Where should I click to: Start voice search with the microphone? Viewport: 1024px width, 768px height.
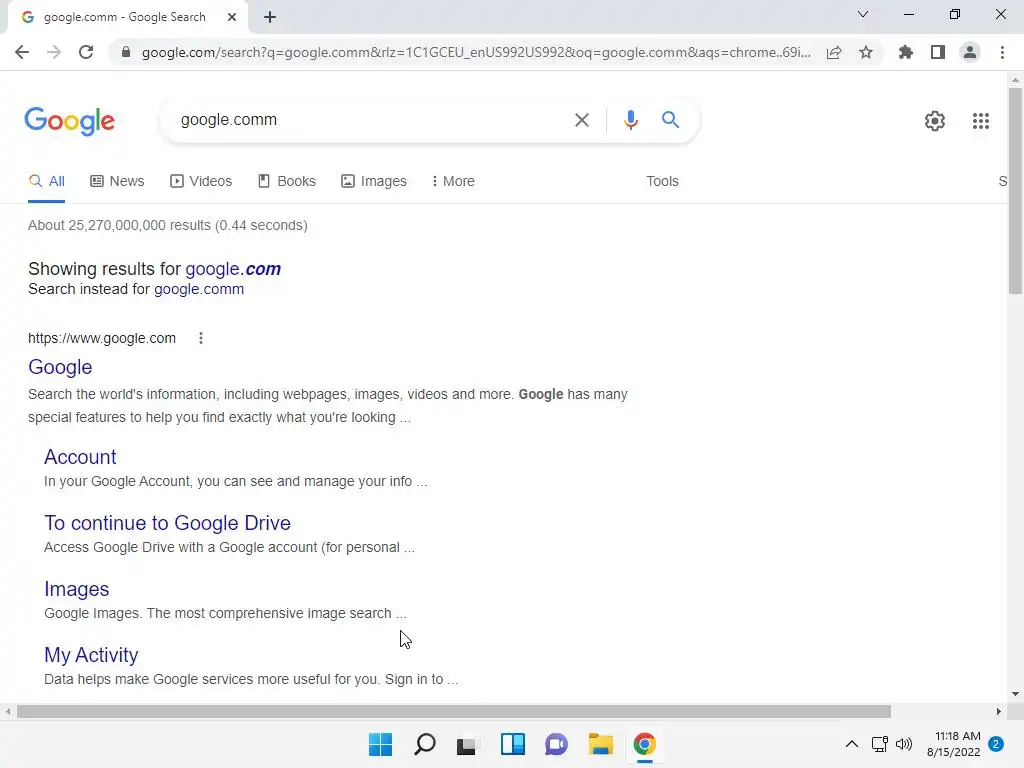click(631, 120)
